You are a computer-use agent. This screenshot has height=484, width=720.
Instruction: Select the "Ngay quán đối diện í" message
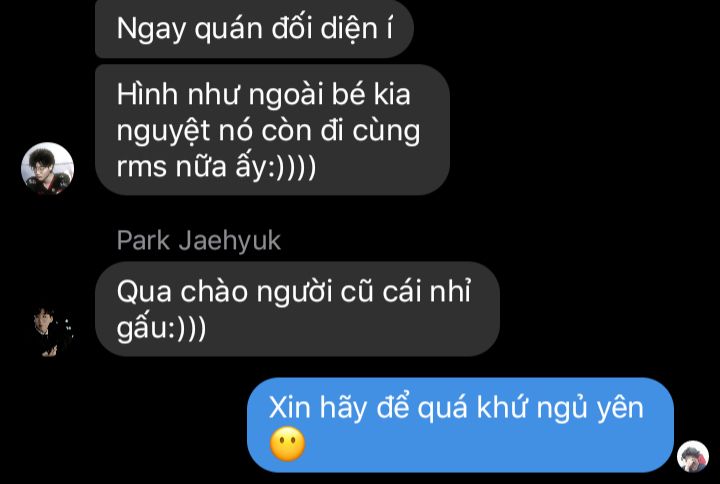[254, 28]
